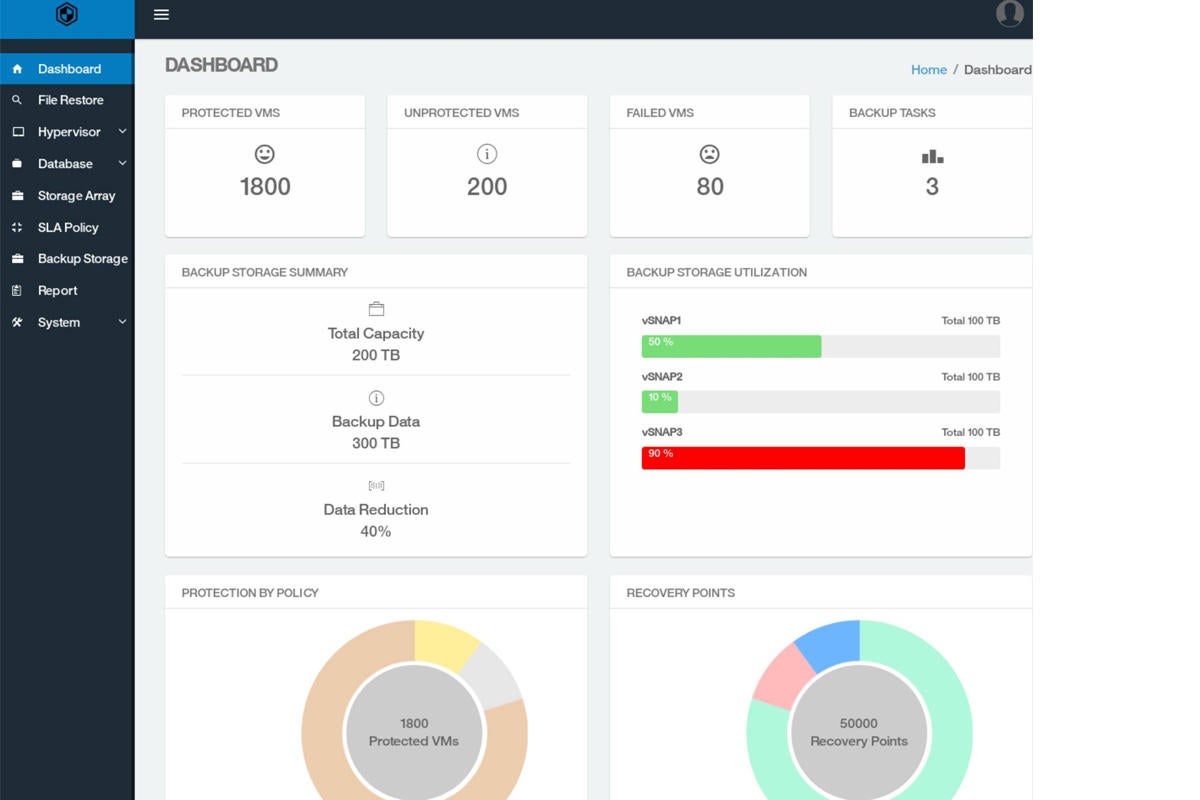
Task: Click the 50000 Recovery Points donut center
Action: click(x=859, y=732)
